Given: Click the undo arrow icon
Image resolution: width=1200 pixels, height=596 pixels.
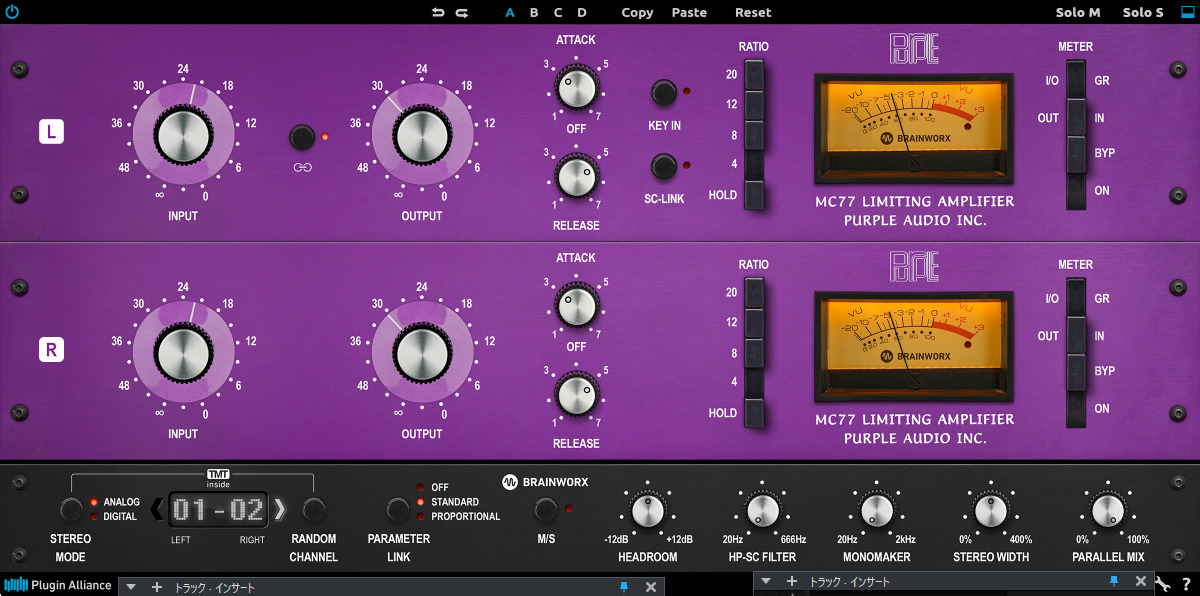Looking at the screenshot, I should [438, 13].
